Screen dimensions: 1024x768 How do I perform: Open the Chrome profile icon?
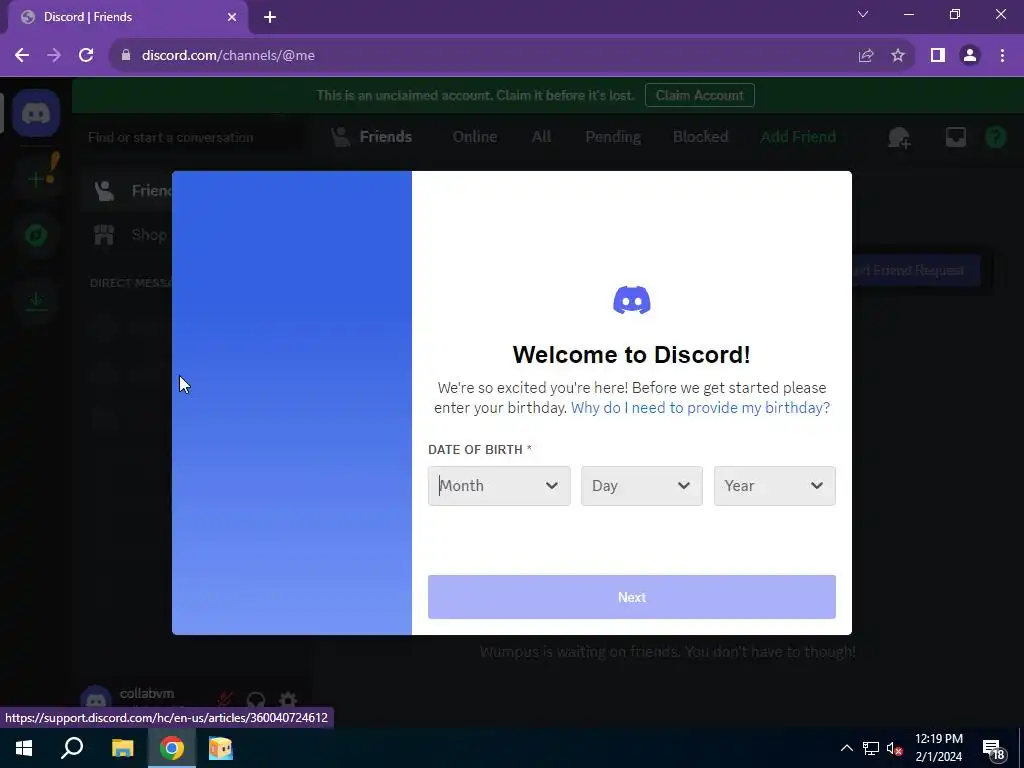[970, 56]
